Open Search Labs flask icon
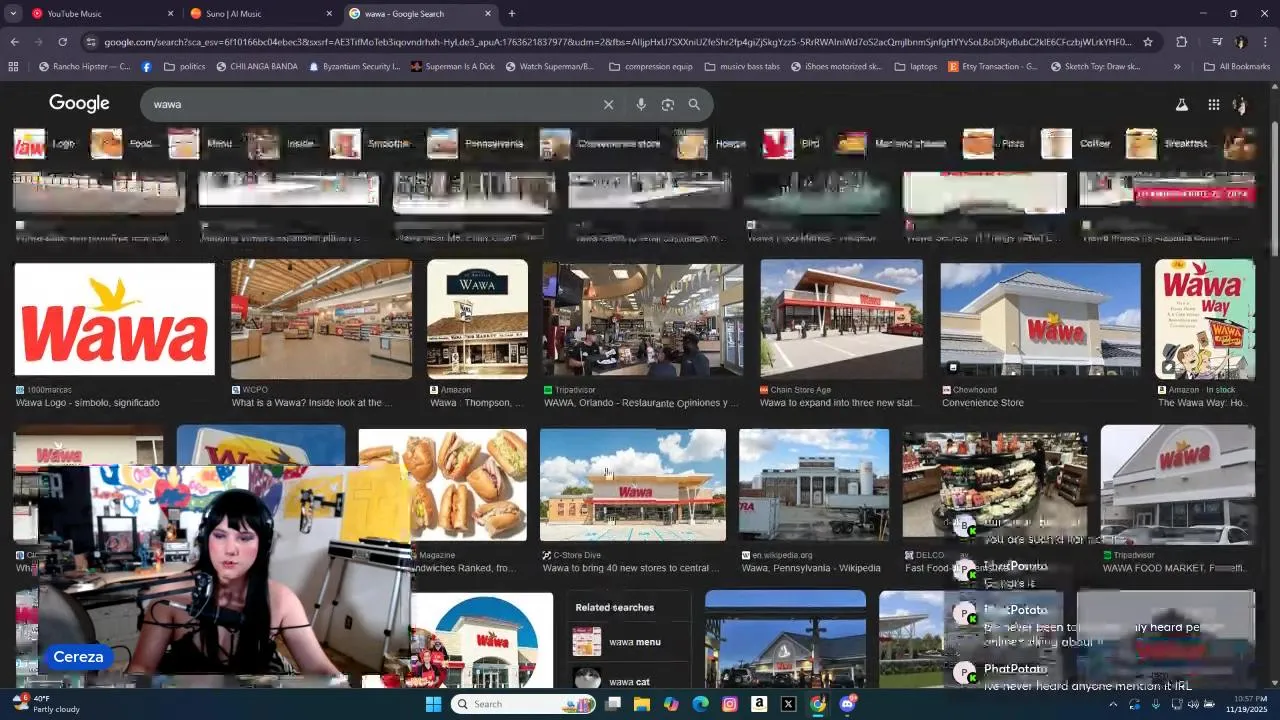This screenshot has height=720, width=1280. click(x=1181, y=104)
